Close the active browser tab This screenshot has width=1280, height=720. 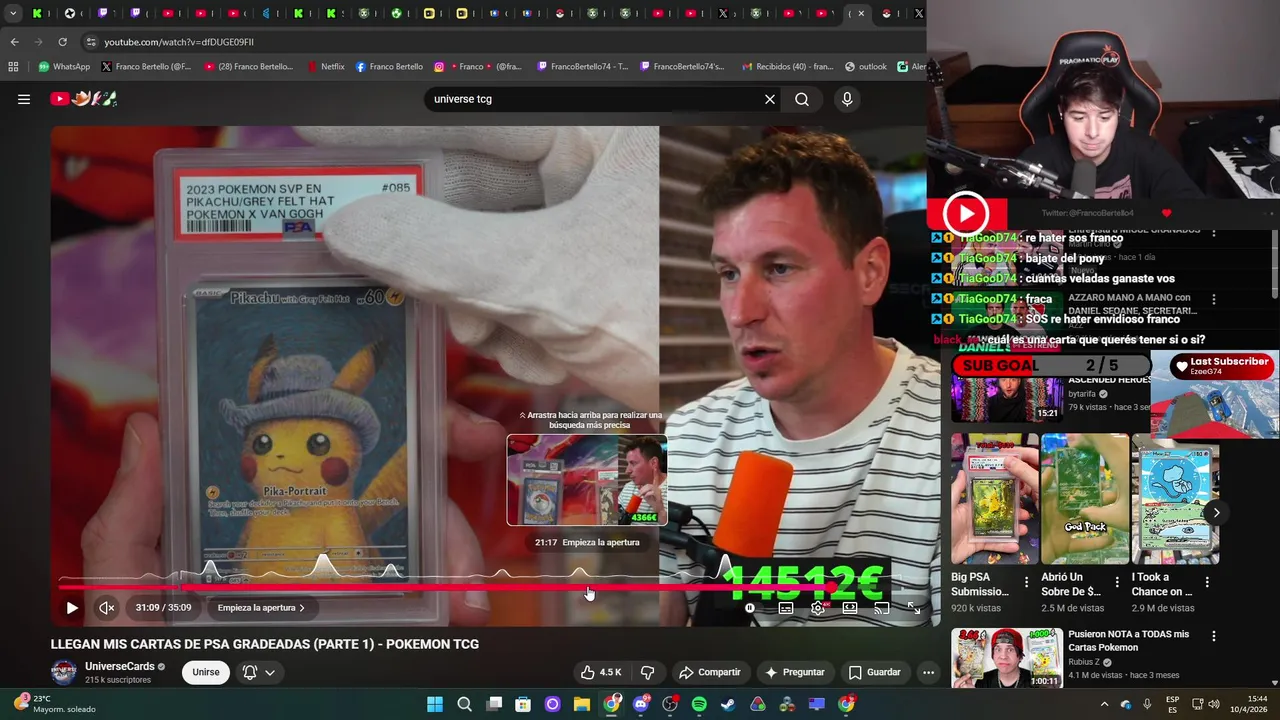[x=863, y=13]
